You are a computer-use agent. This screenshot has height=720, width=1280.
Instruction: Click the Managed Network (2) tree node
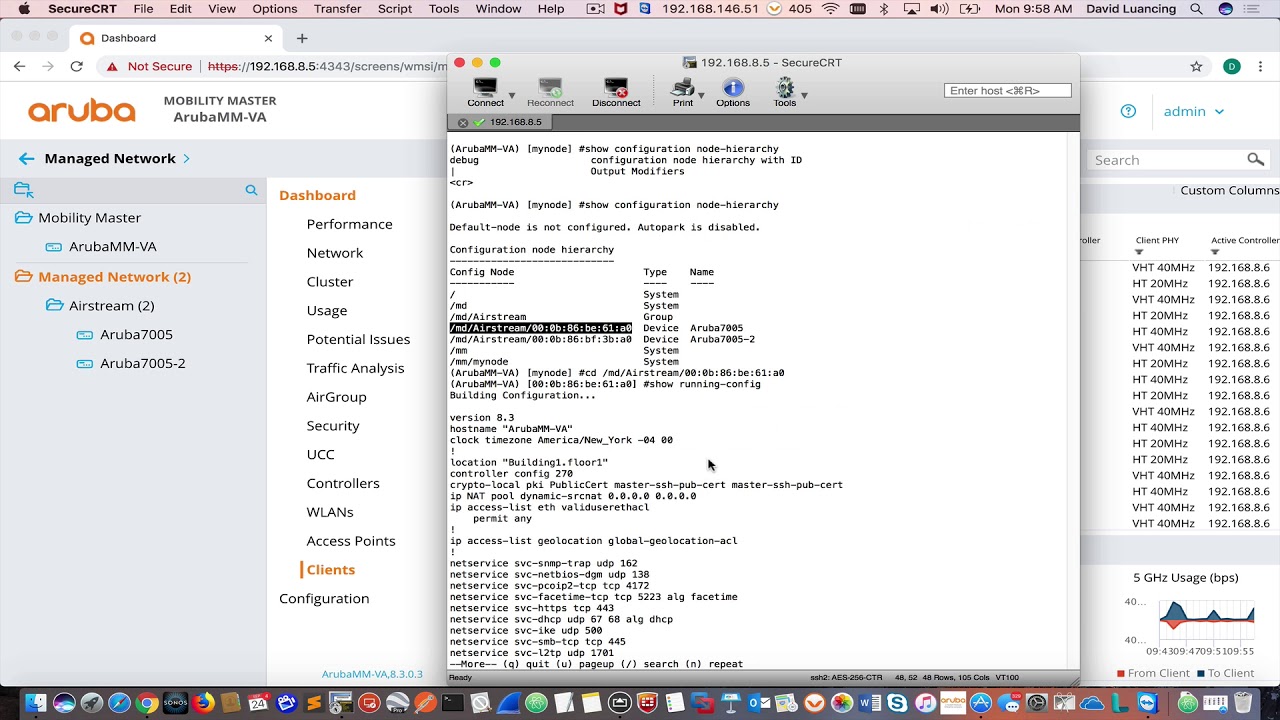[x=114, y=277]
